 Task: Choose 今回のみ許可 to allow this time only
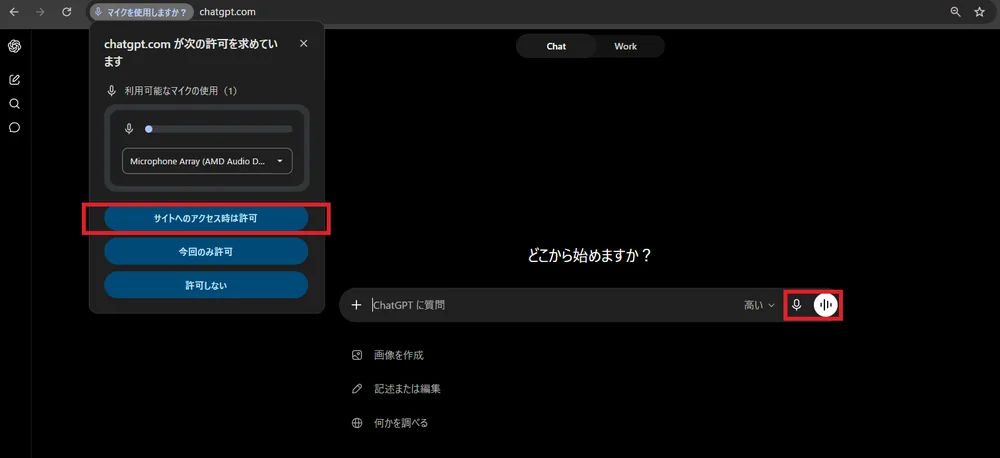pyautogui.click(x=206, y=252)
